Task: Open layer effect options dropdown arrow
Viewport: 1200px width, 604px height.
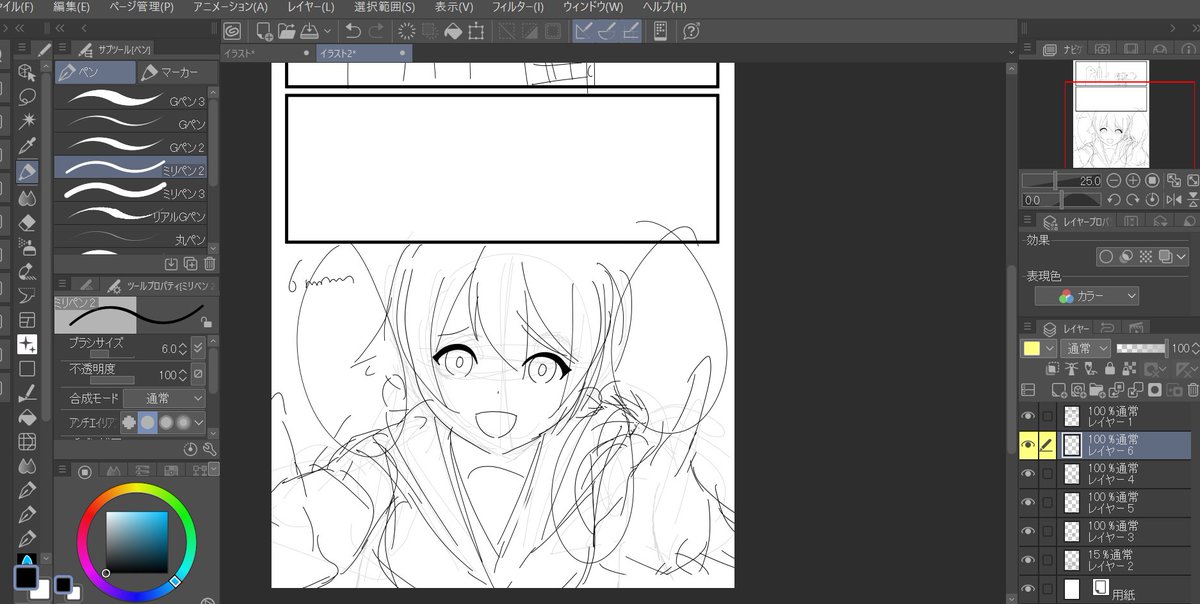Action: pyautogui.click(x=1182, y=256)
